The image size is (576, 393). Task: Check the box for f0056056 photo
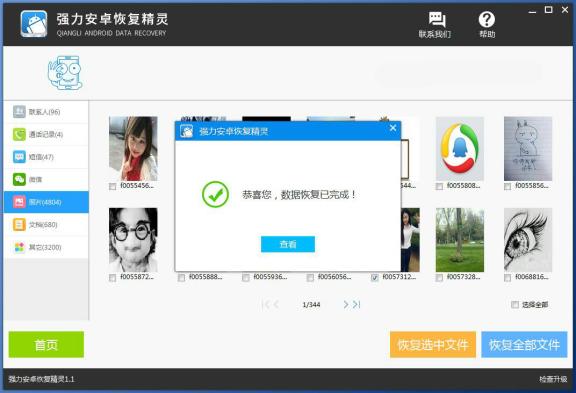[x=310, y=278]
